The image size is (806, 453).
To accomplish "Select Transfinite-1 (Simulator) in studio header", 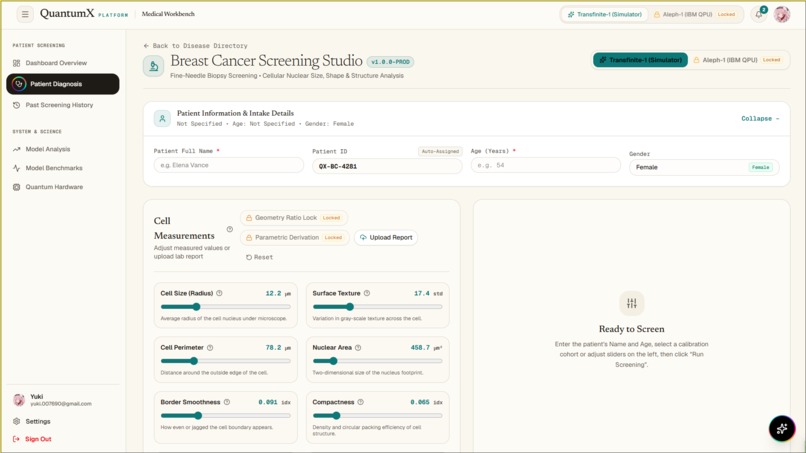I will 640,60.
